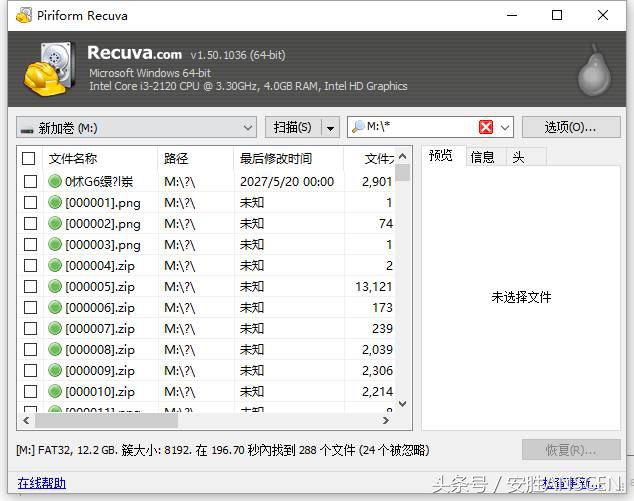Check the box for [000010].zip

[30, 391]
